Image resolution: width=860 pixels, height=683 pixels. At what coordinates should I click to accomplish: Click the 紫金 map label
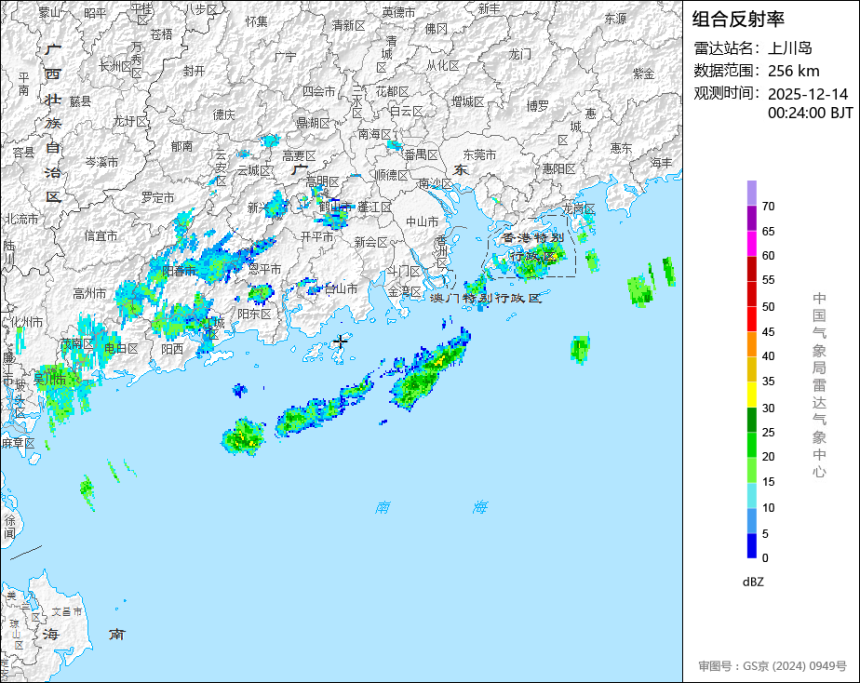point(644,73)
